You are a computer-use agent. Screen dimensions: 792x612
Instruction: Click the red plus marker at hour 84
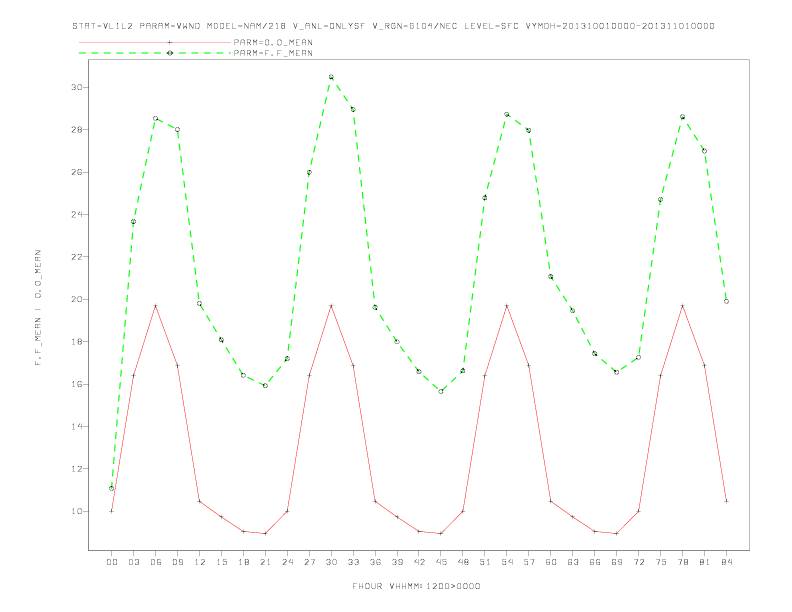click(x=726, y=501)
